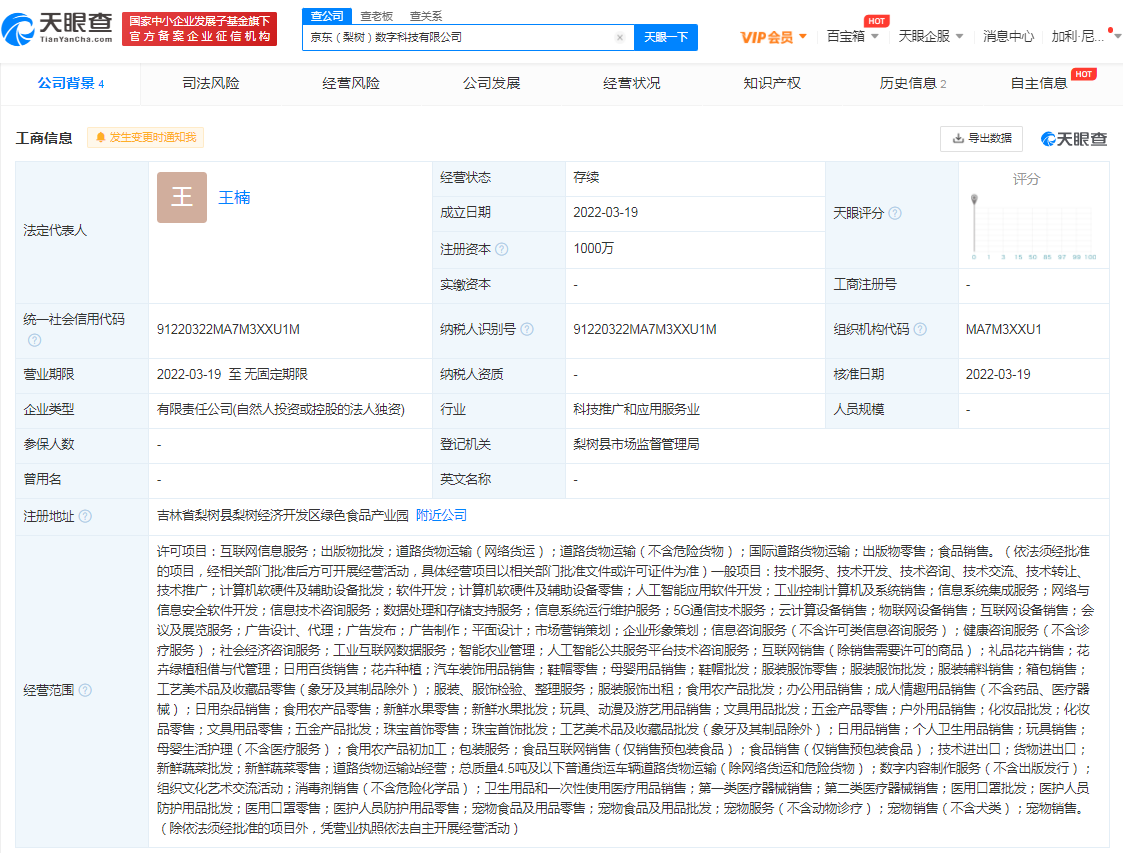Viewport: 1123px width, 853px height.
Task: Clear the search box with X icon
Action: (x=620, y=38)
